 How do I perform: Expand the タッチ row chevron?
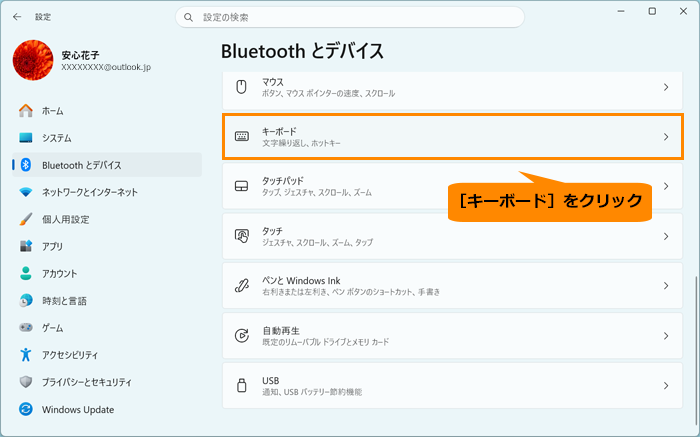click(x=666, y=236)
